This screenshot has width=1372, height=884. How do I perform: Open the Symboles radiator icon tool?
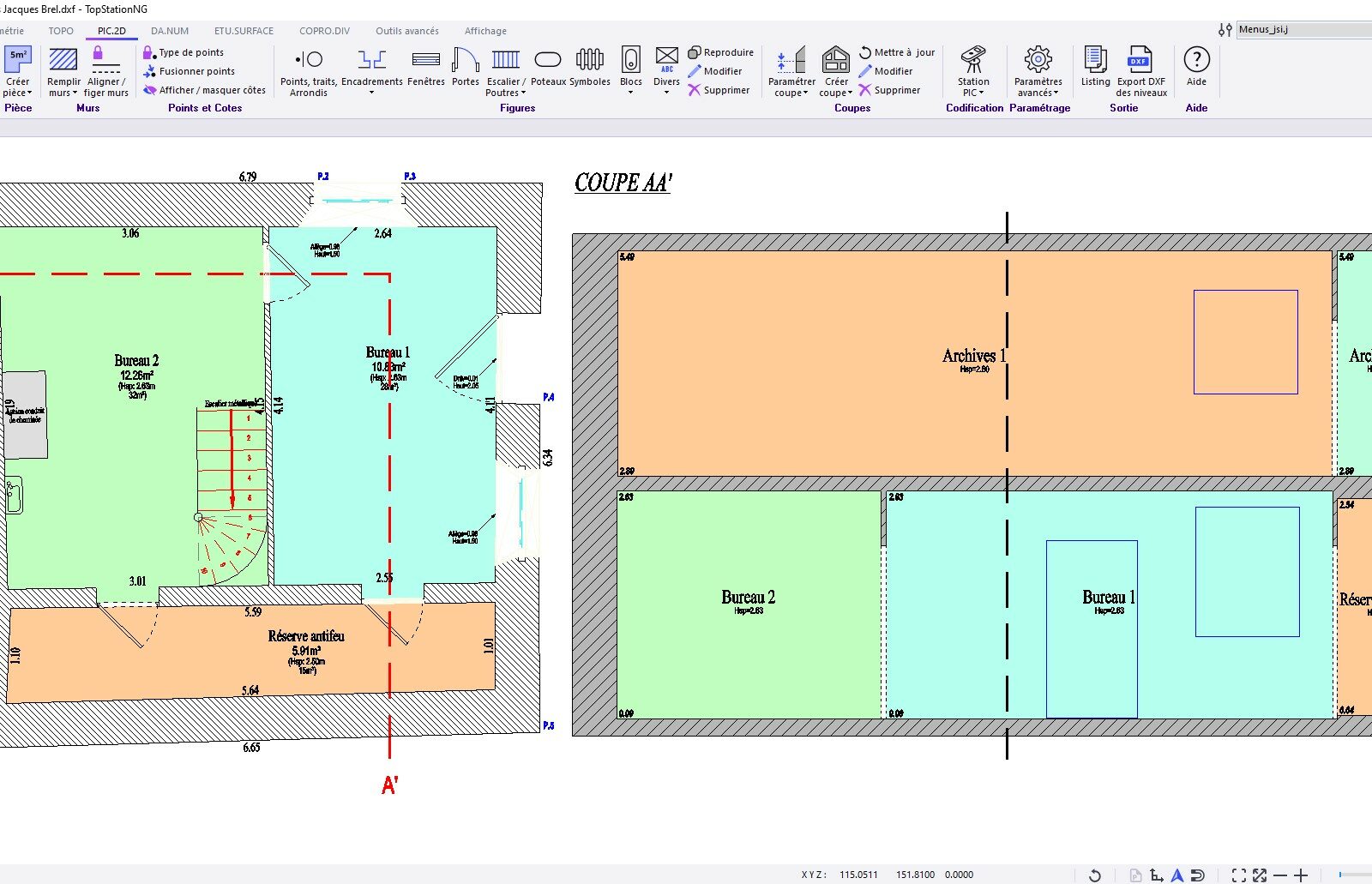(x=590, y=68)
